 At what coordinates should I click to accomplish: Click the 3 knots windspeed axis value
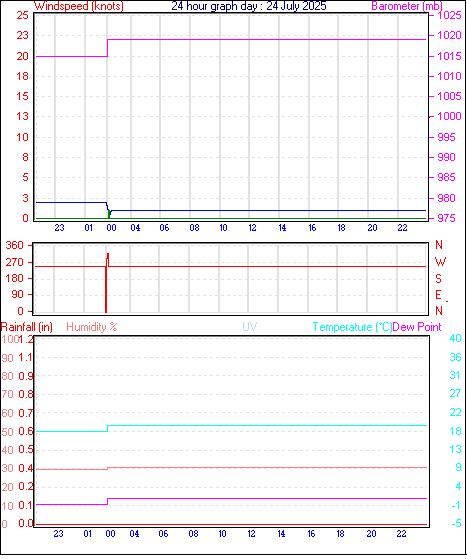[x=25, y=198]
